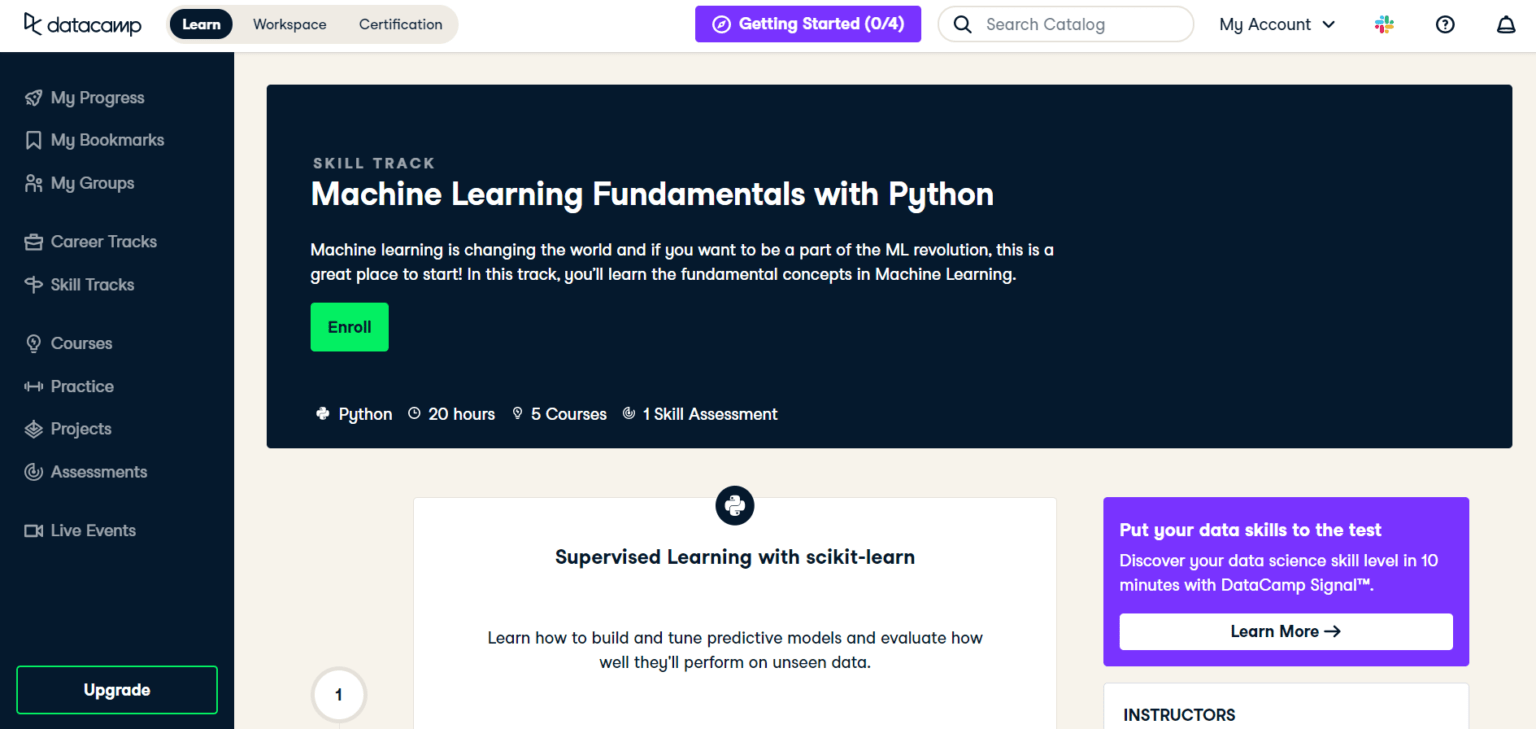Open the Slack integration icon
The width and height of the screenshot is (1536, 729).
pyautogui.click(x=1384, y=24)
